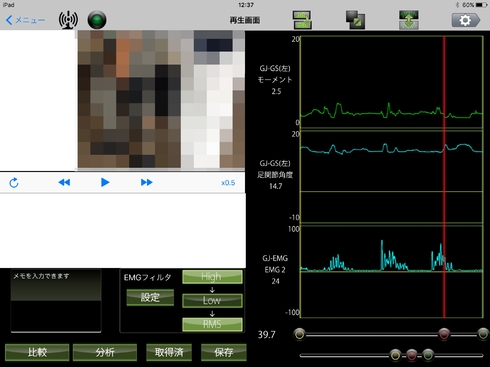
Task: Tap the 再生画面 title
Action: click(x=245, y=20)
